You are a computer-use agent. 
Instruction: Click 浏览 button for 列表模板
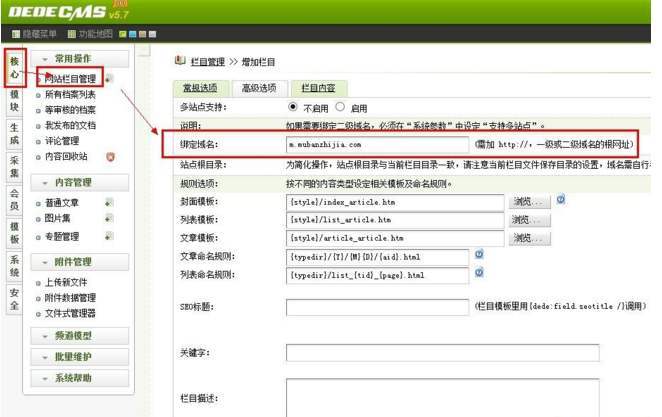coord(530,220)
